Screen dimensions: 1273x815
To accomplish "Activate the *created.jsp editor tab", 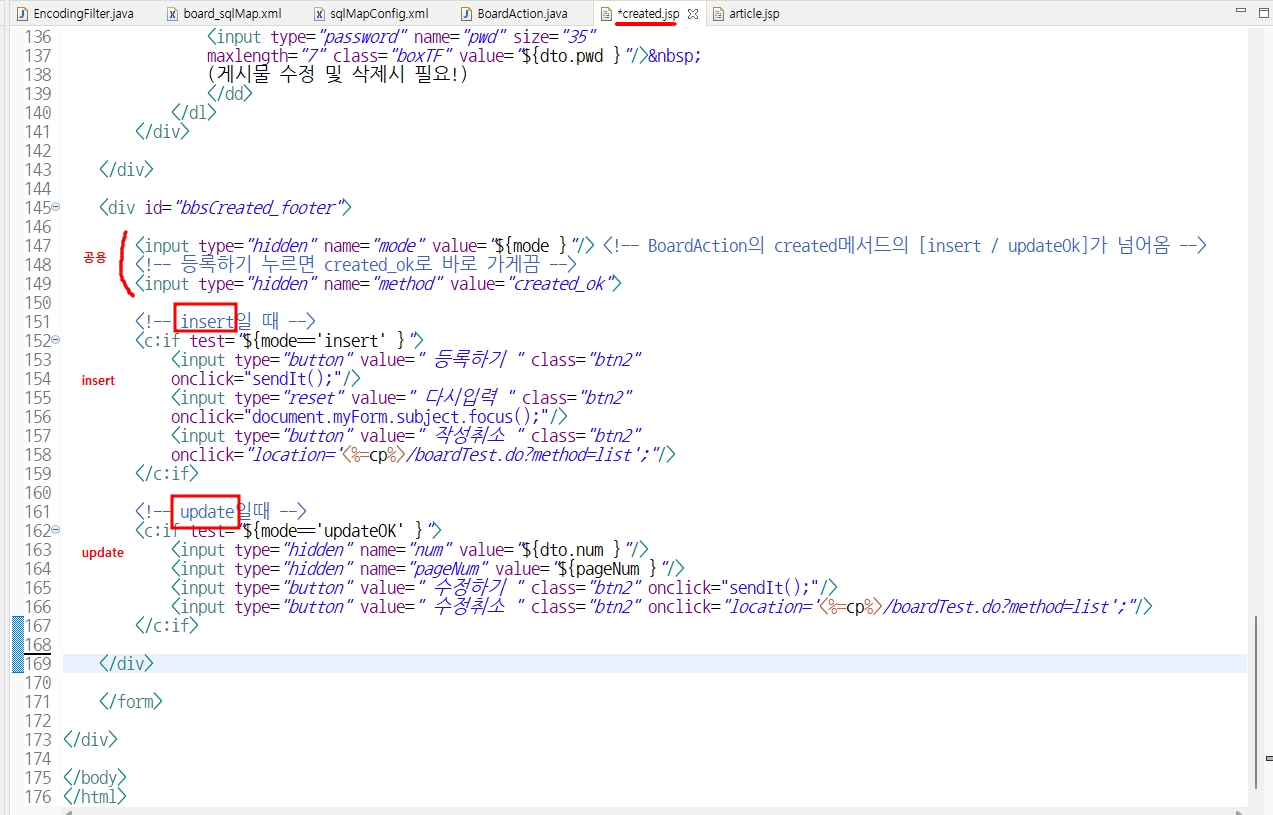I will pos(648,14).
